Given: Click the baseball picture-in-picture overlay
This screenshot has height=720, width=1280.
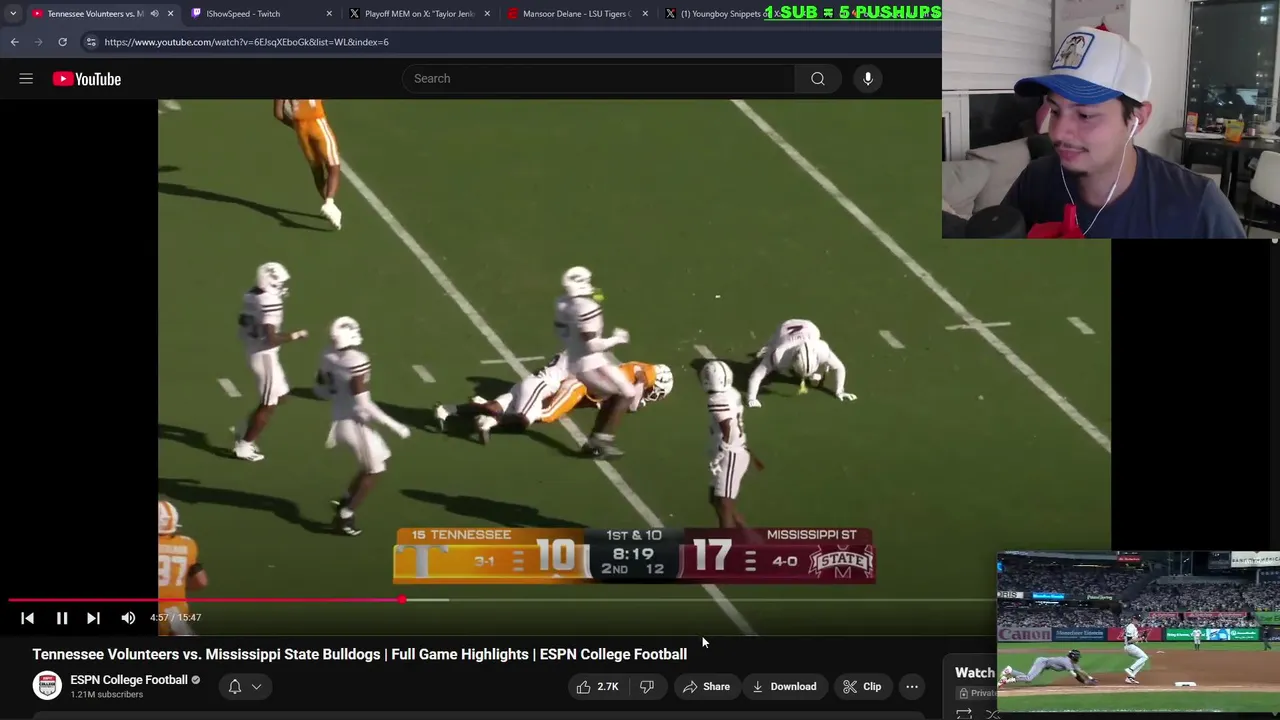Looking at the screenshot, I should (1138, 632).
